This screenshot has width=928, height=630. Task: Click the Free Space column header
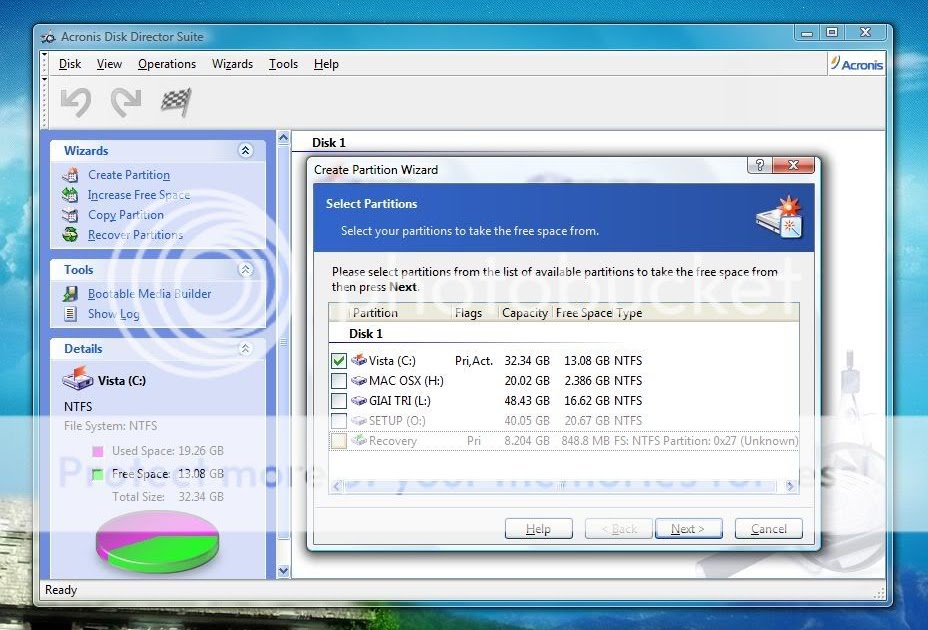[583, 313]
